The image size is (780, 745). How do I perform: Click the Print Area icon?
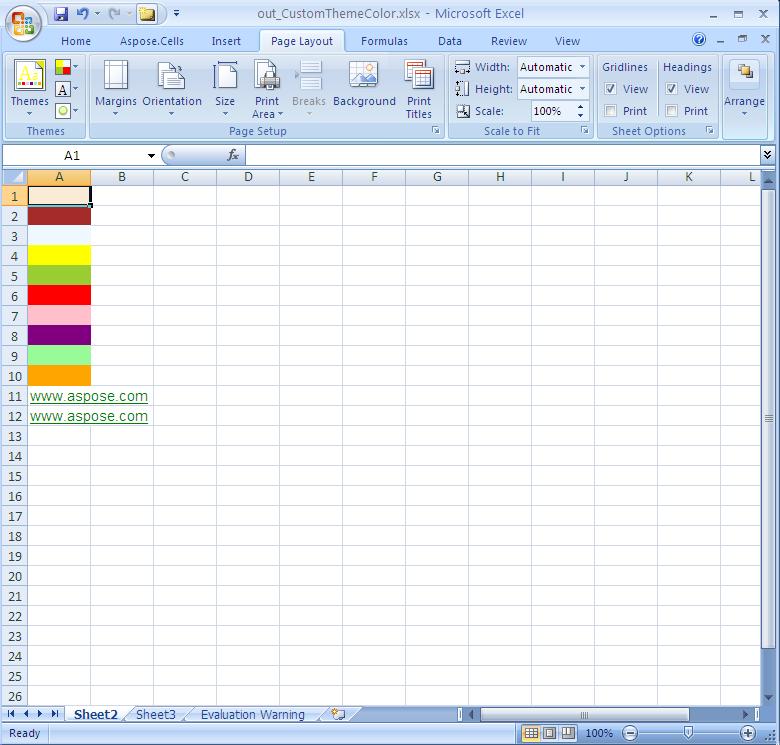pos(267,78)
